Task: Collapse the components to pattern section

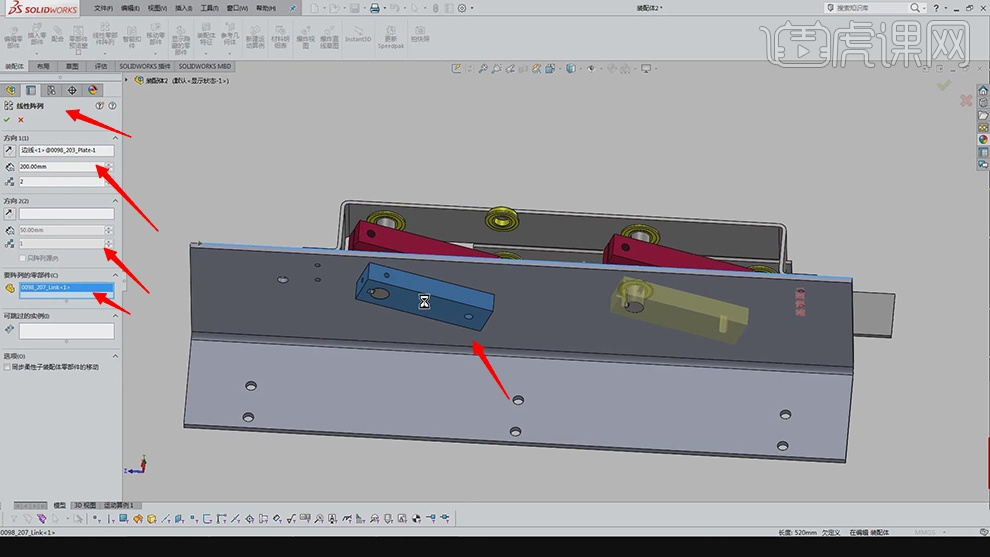Action: [x=113, y=275]
